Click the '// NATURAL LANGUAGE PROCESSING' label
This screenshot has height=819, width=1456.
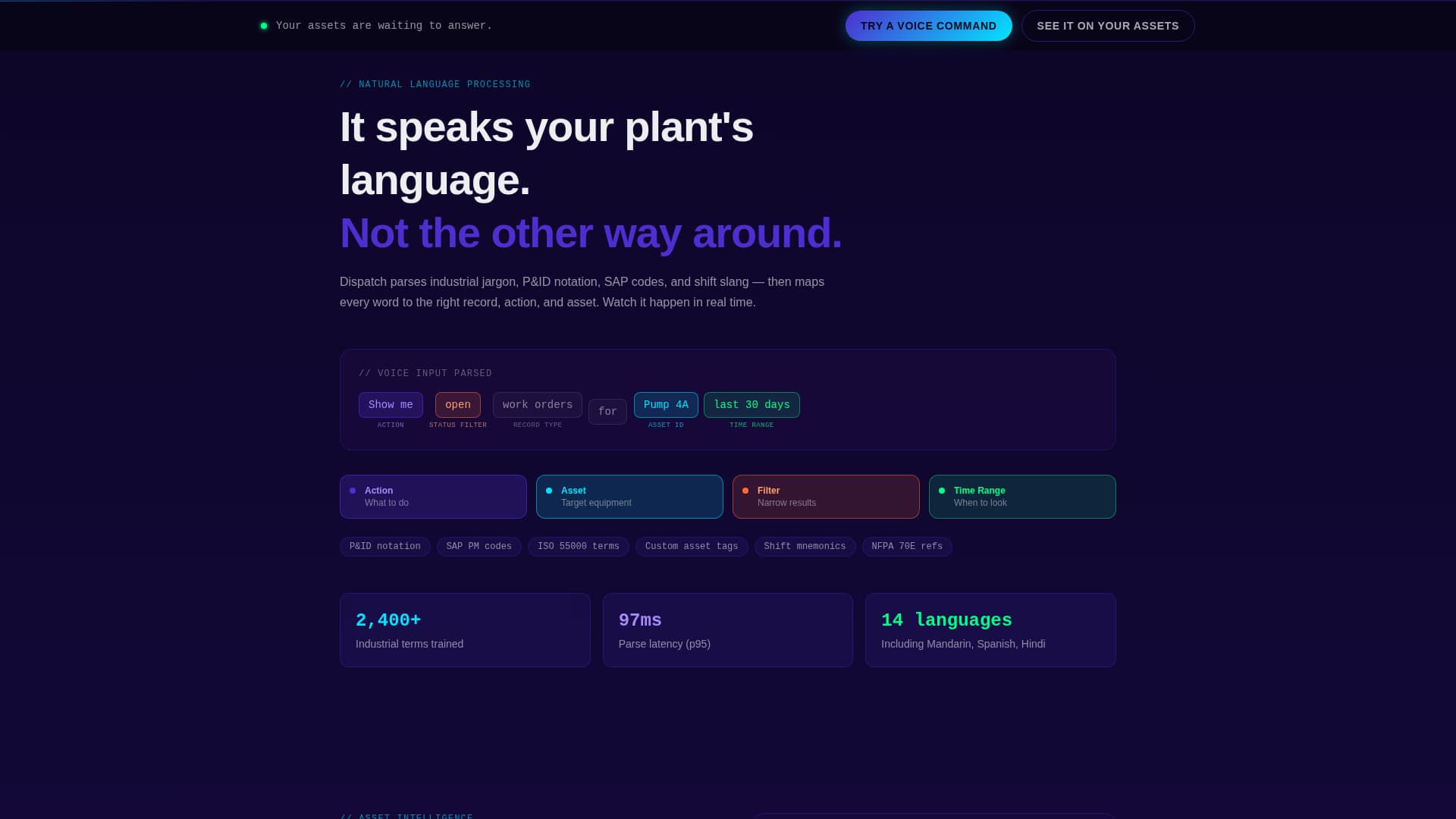click(435, 85)
